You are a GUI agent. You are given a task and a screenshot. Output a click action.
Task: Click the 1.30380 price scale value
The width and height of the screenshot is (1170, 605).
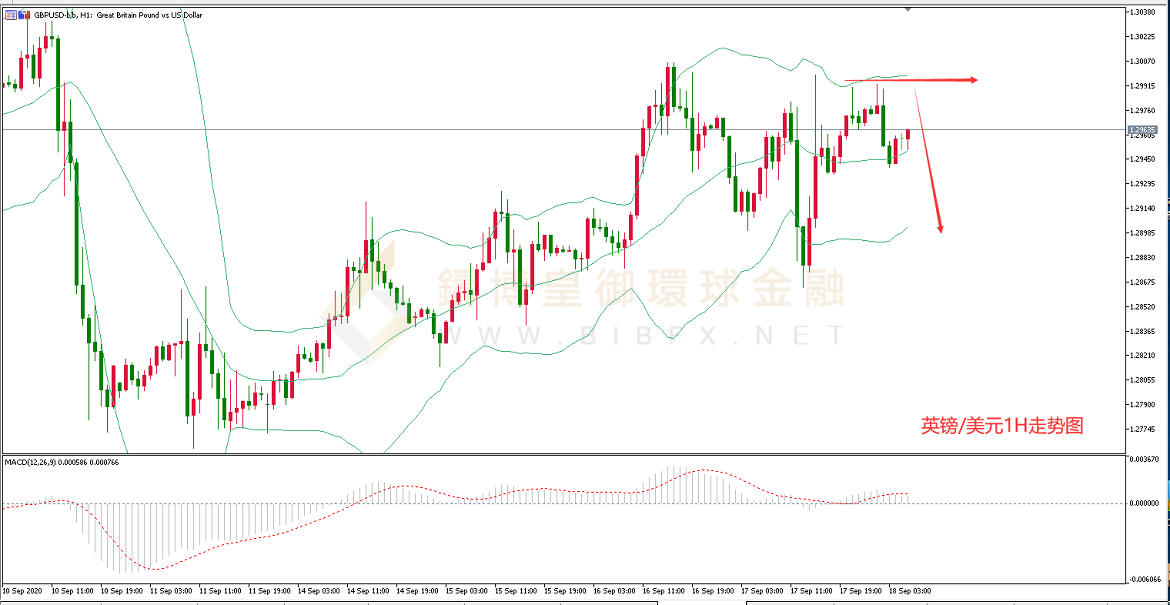click(1143, 12)
